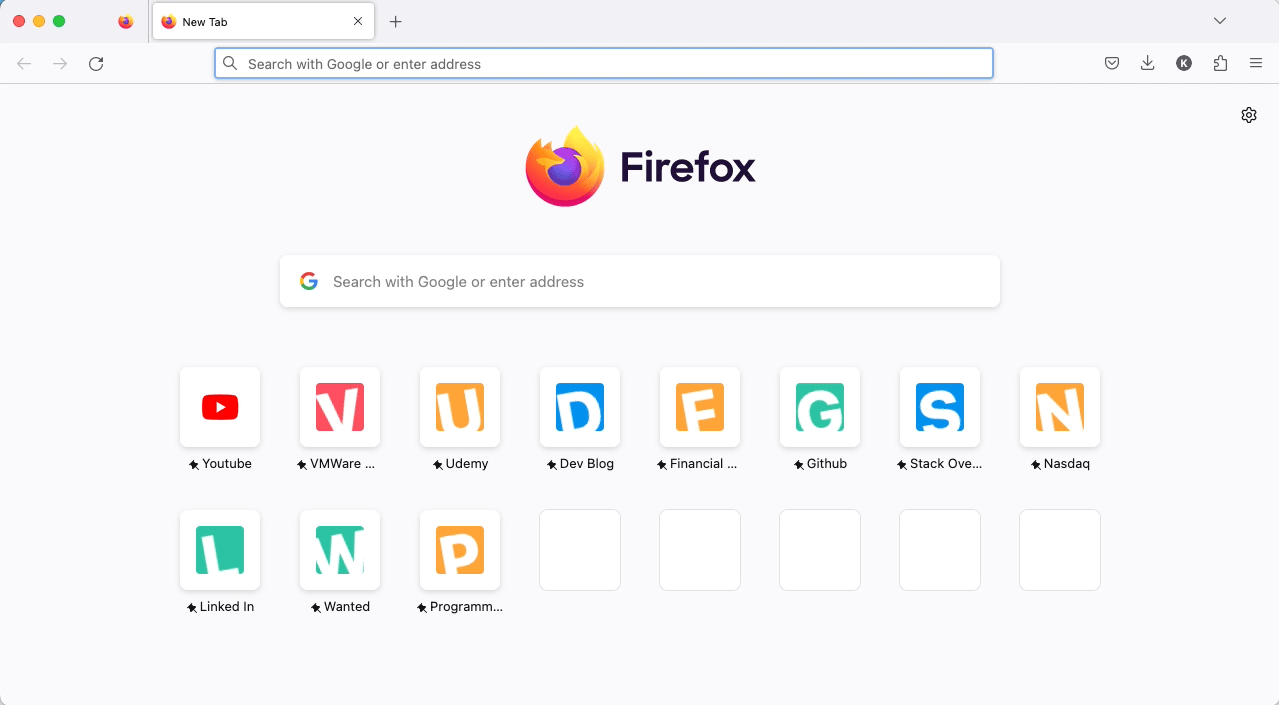Focus the address bar field
The width and height of the screenshot is (1279, 705).
[x=604, y=64]
